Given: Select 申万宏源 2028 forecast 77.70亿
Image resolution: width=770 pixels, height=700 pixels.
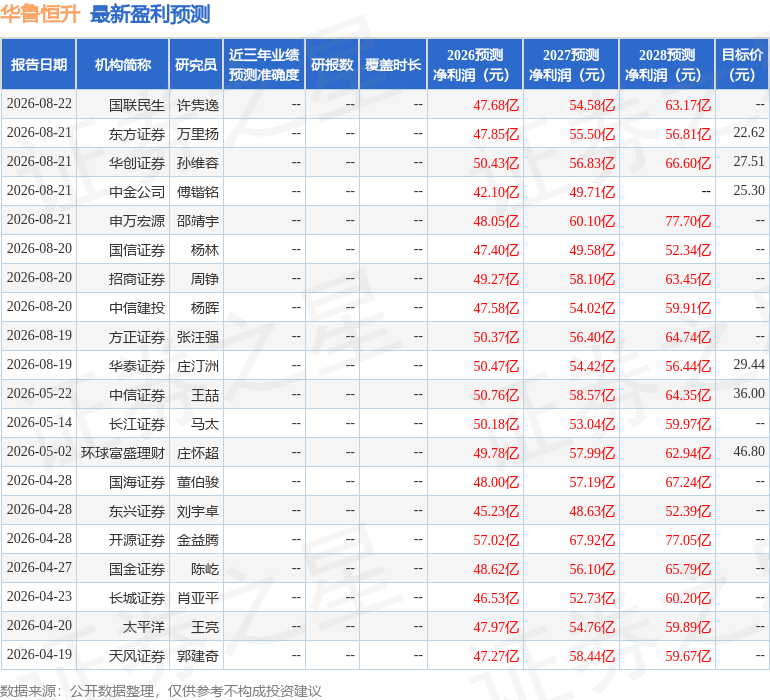Looking at the screenshot, I should pos(688,221).
